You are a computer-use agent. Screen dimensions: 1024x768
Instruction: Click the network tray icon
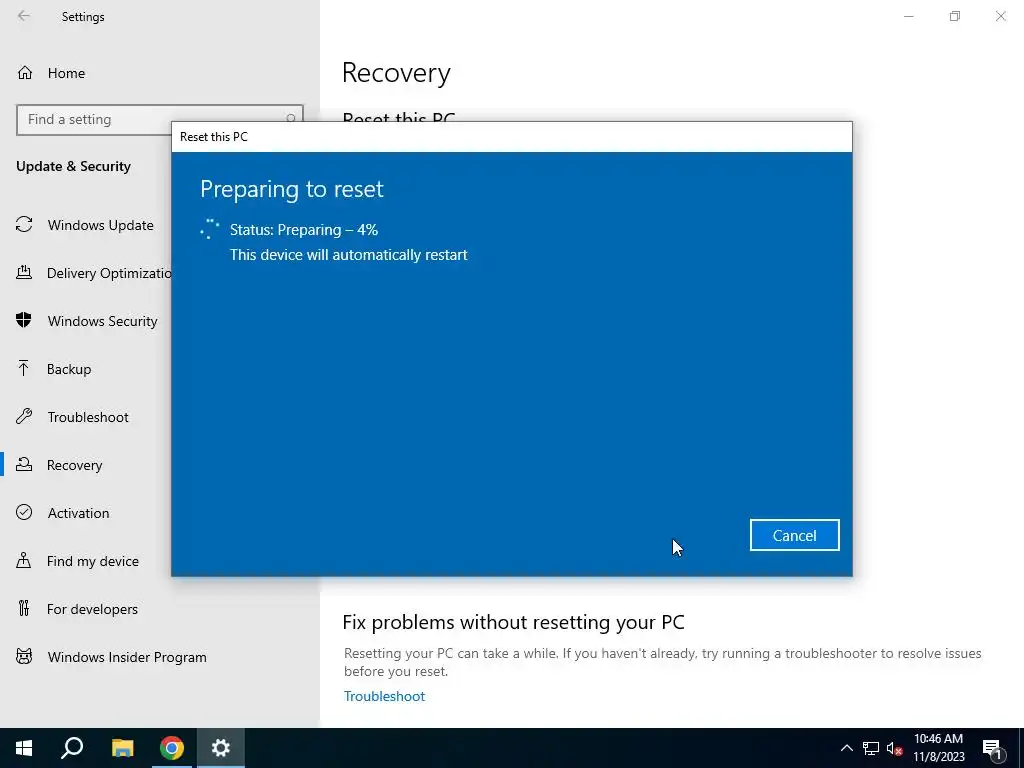point(871,748)
